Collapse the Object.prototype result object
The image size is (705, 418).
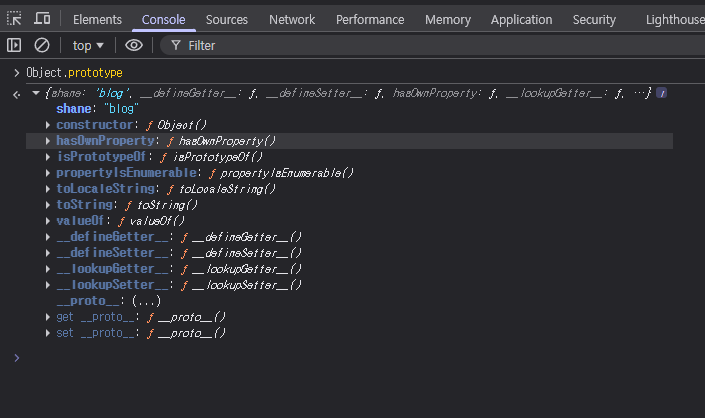(36, 93)
